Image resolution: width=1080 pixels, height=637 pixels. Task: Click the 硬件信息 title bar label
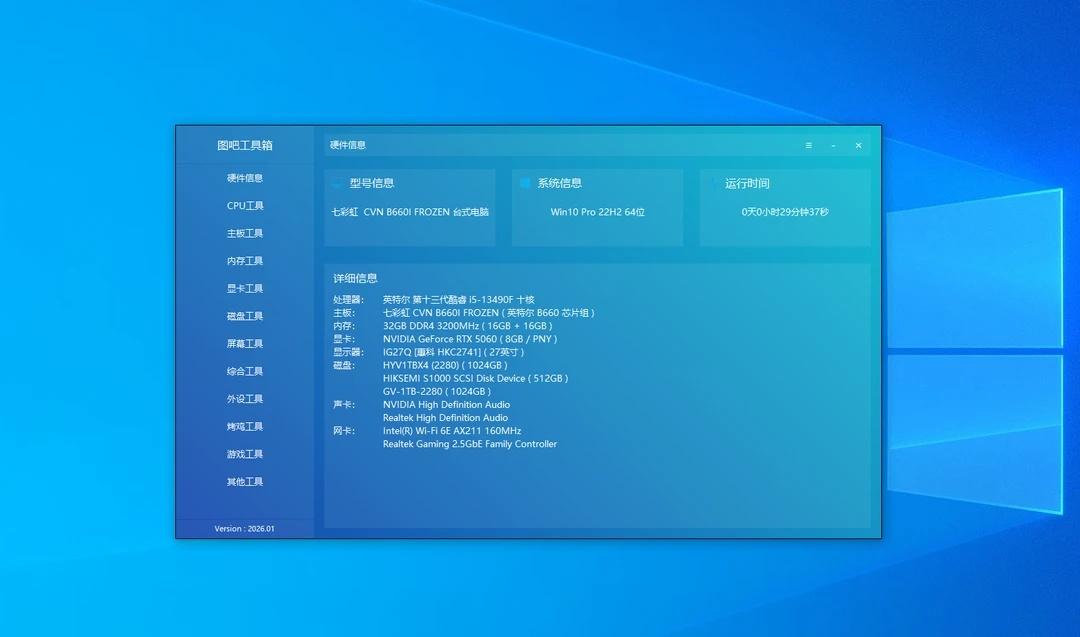coord(348,145)
